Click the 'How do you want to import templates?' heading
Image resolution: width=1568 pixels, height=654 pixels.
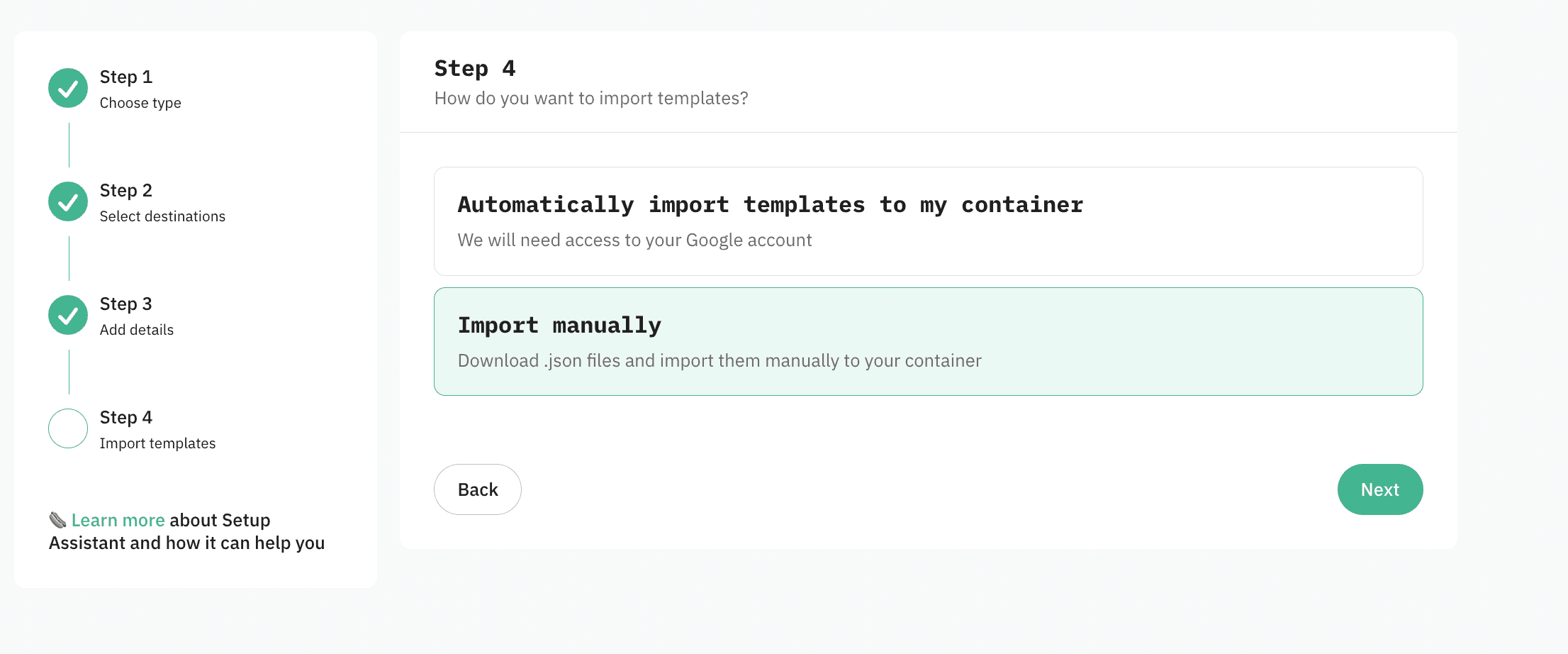pyautogui.click(x=590, y=98)
